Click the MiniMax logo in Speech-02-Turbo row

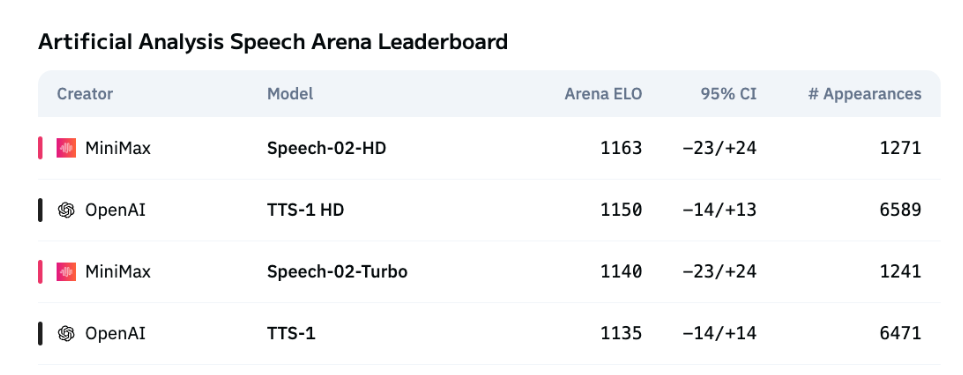66,272
